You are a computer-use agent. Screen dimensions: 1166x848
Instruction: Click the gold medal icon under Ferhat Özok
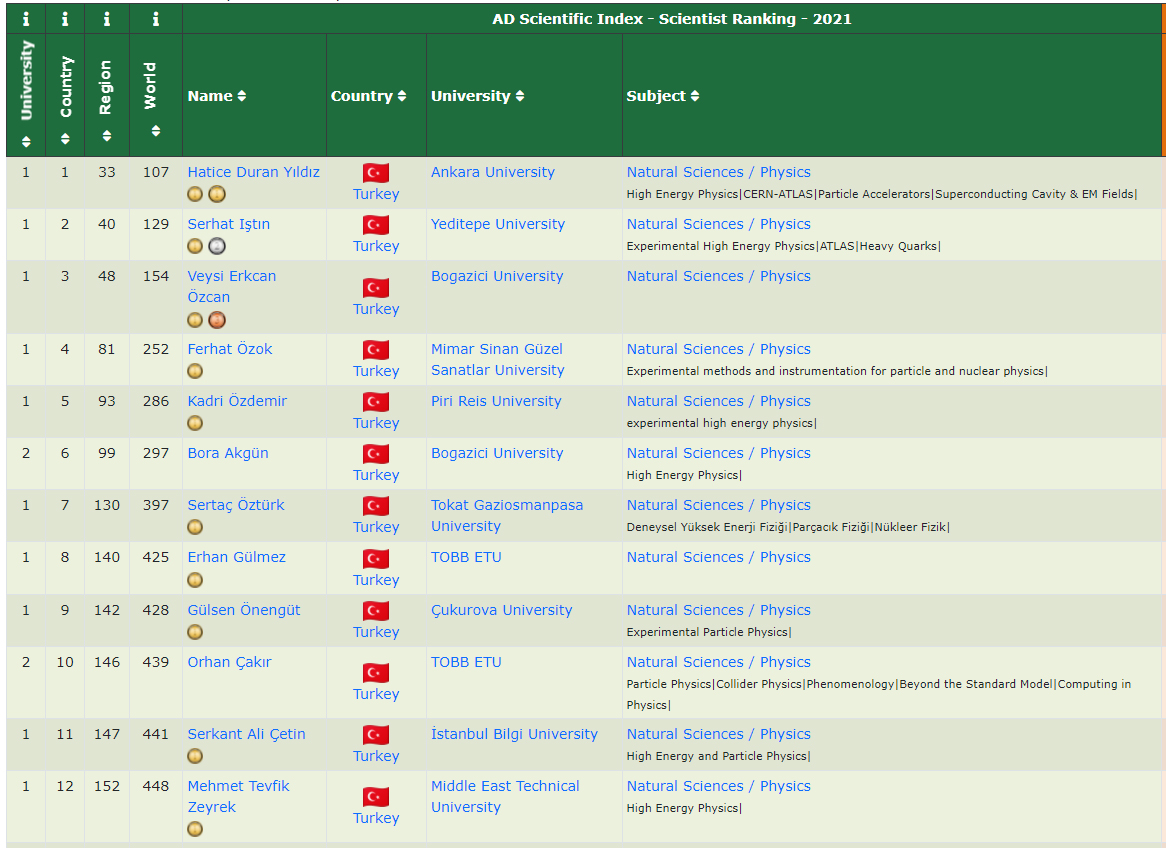(195, 371)
